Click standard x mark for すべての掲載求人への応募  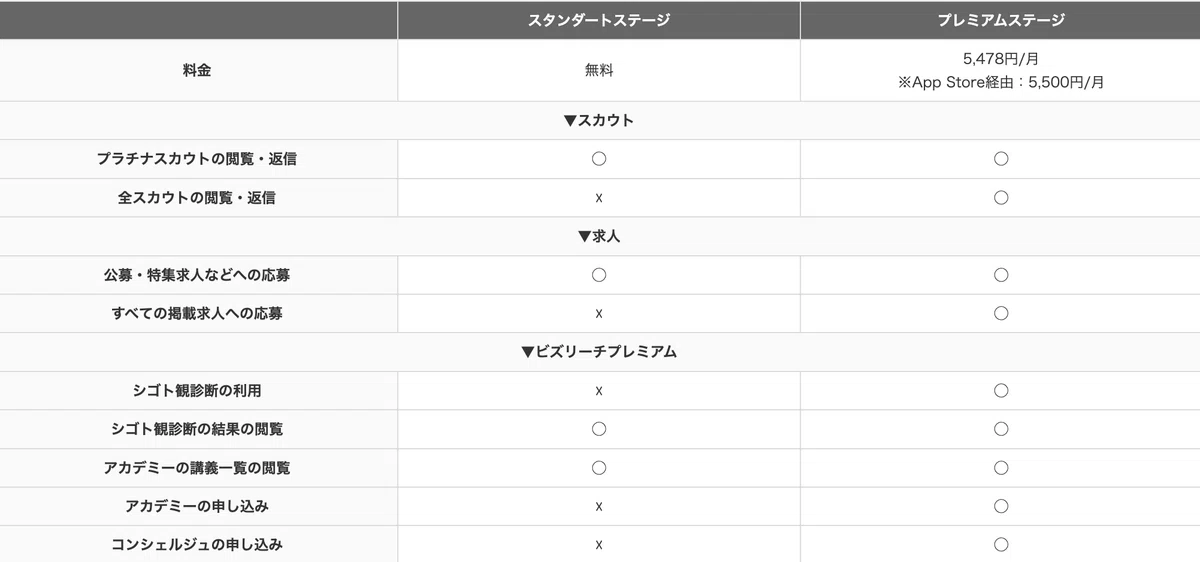point(598,314)
